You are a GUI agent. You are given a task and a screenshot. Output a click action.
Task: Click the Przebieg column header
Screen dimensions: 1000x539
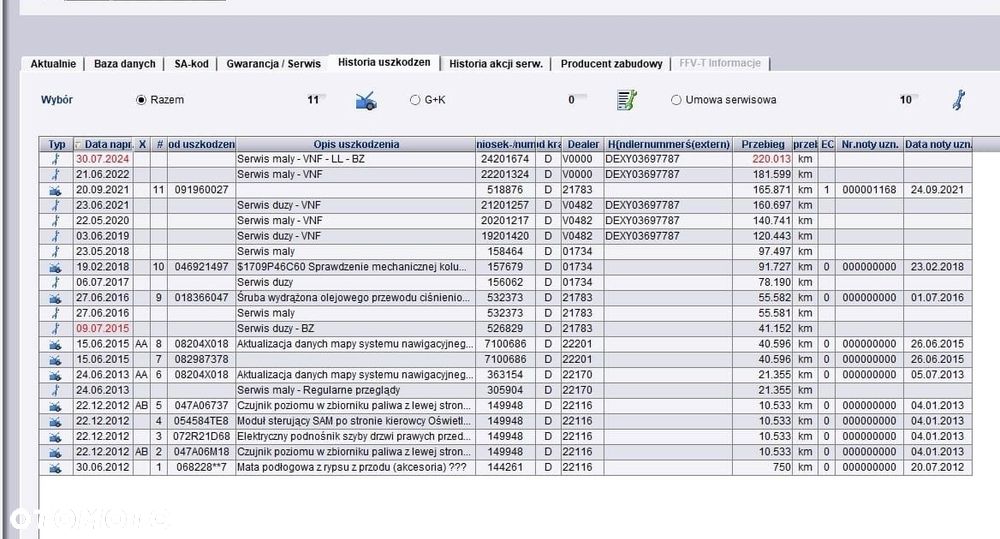pyautogui.click(x=763, y=145)
